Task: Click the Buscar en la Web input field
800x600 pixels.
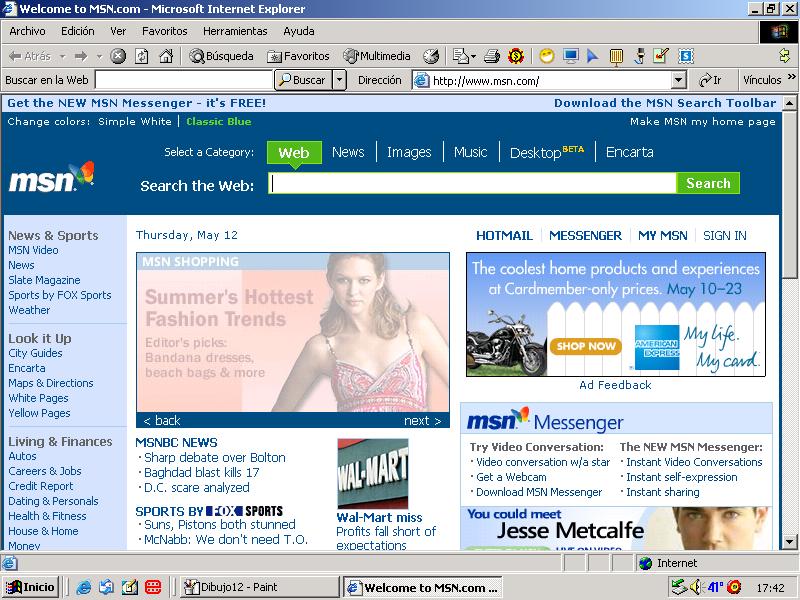Action: pos(184,80)
